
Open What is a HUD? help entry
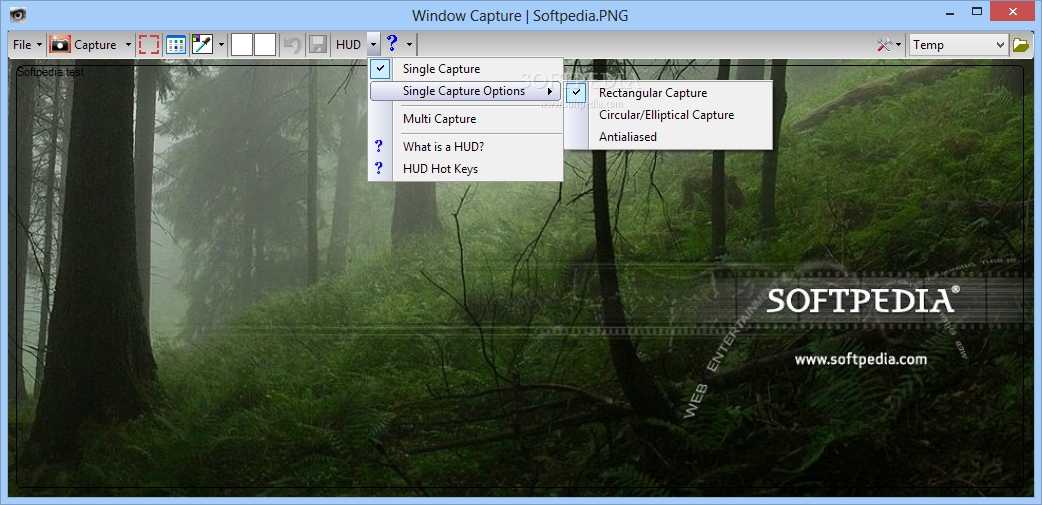(465, 146)
